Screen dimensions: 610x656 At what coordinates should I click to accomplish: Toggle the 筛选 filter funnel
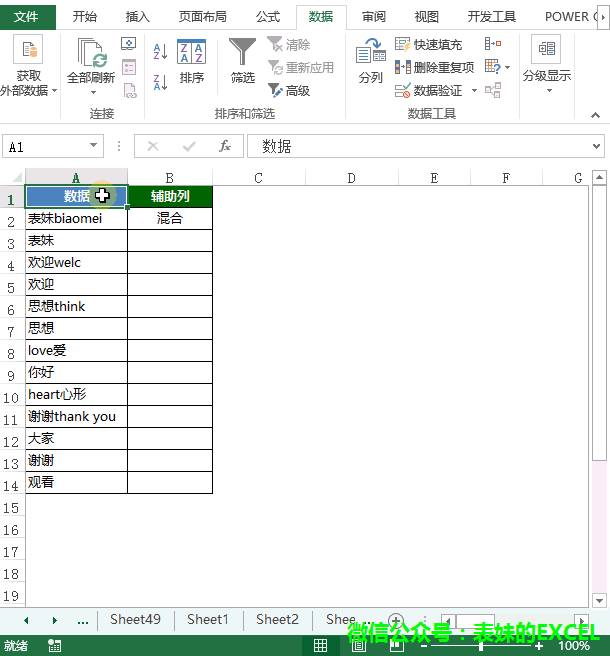pos(243,61)
